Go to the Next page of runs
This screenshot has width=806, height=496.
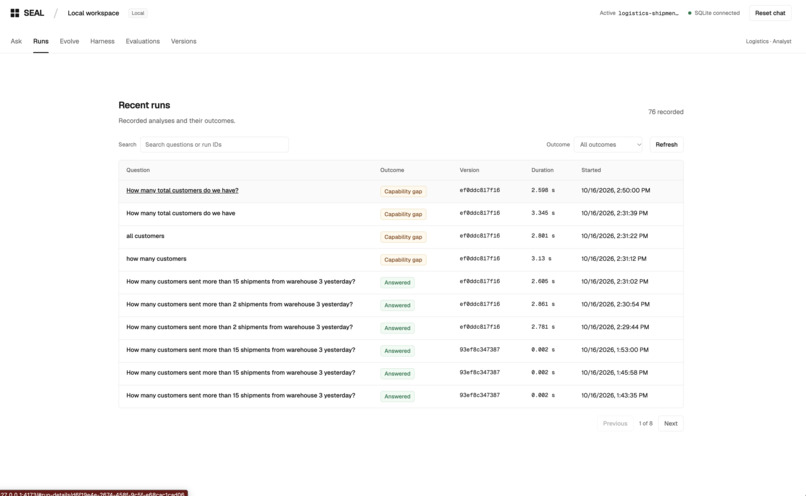[670, 424]
